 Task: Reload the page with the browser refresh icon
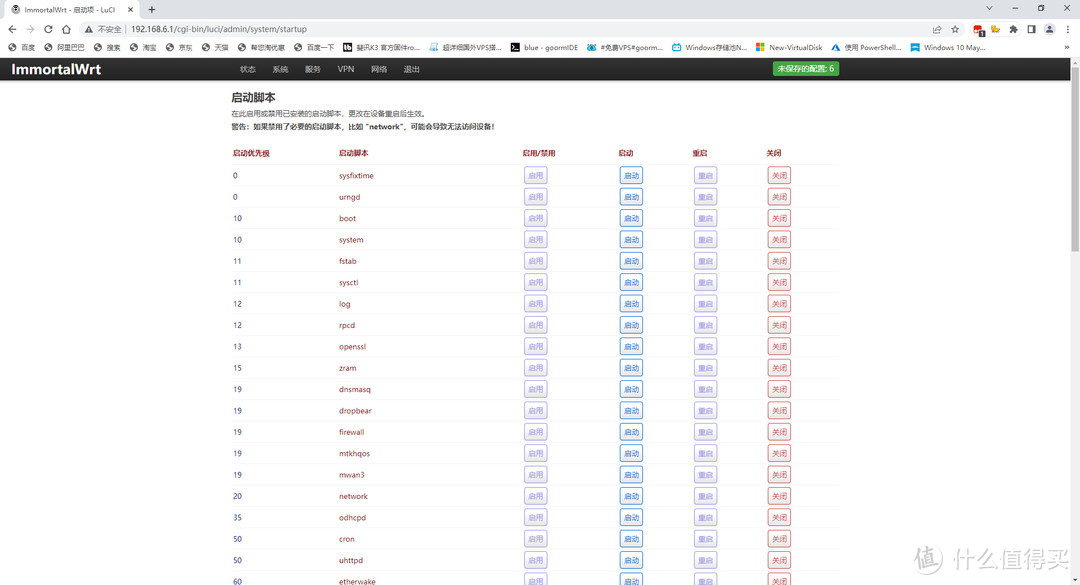pos(48,29)
